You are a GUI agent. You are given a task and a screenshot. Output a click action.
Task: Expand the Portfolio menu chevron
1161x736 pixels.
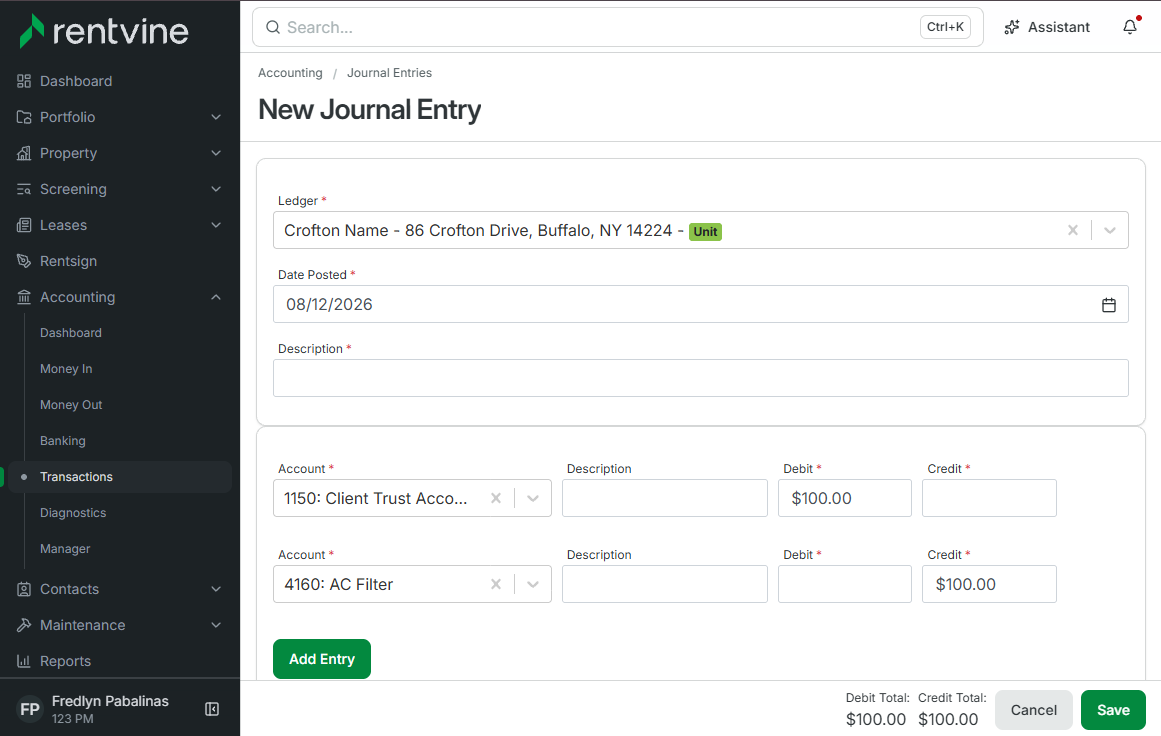pyautogui.click(x=216, y=117)
